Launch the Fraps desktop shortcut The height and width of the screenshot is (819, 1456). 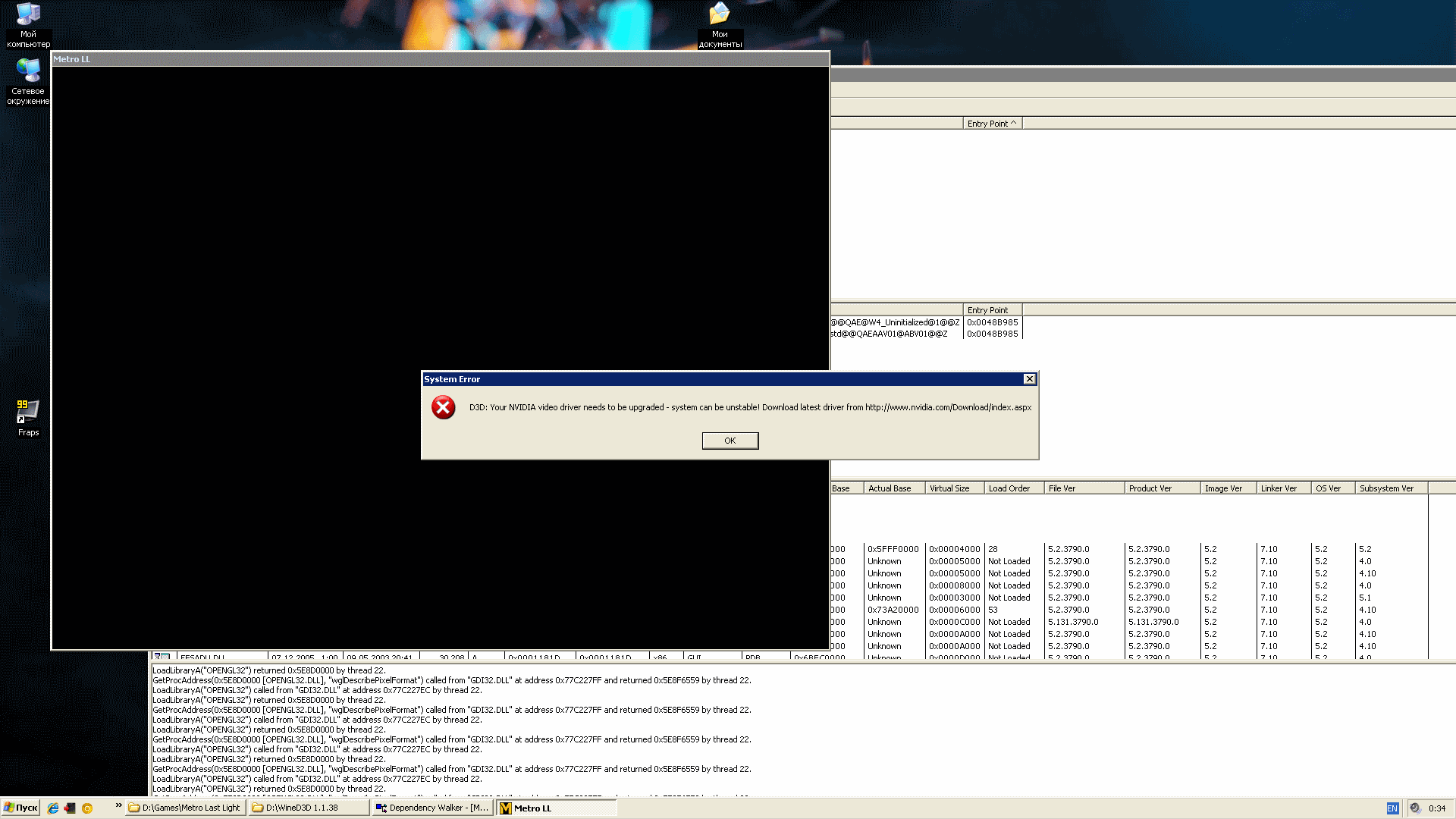pos(28,418)
